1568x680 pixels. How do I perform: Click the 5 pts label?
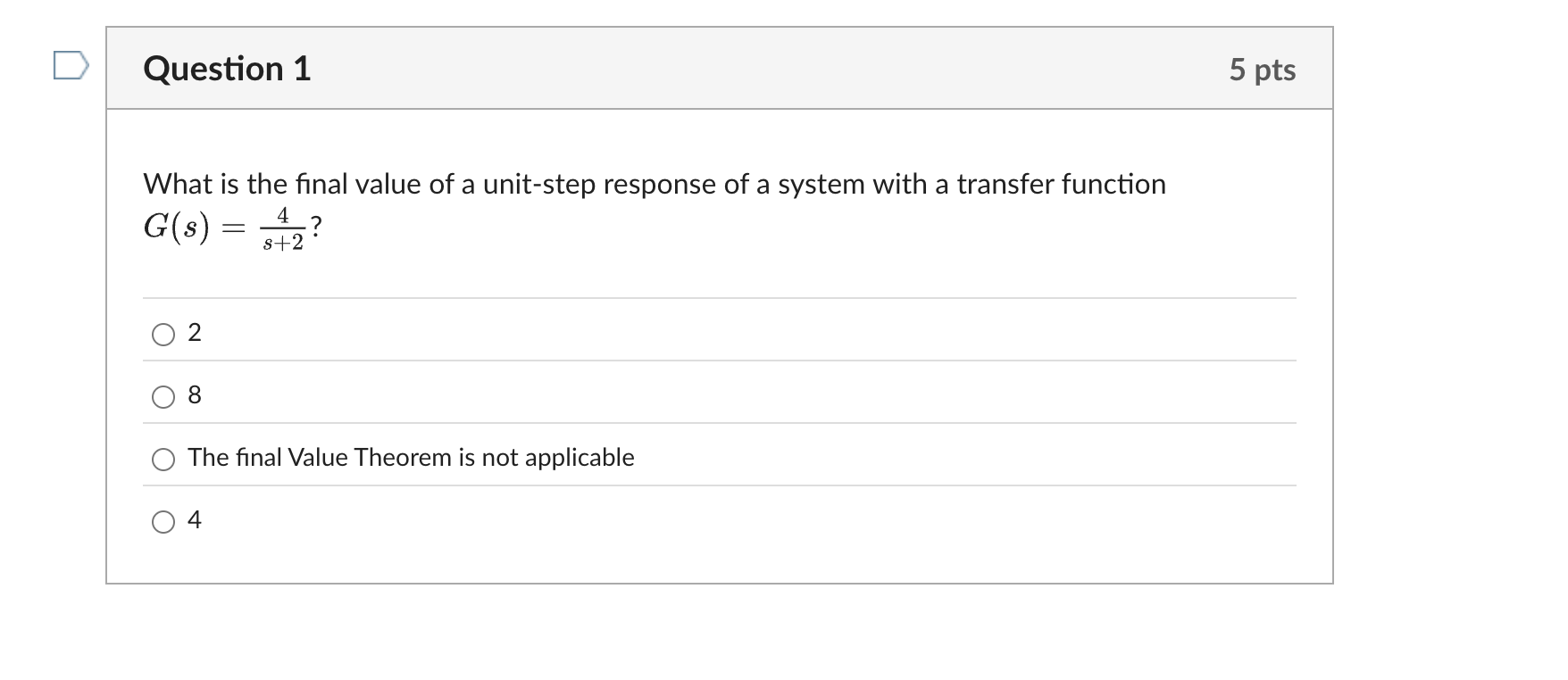click(x=1263, y=70)
